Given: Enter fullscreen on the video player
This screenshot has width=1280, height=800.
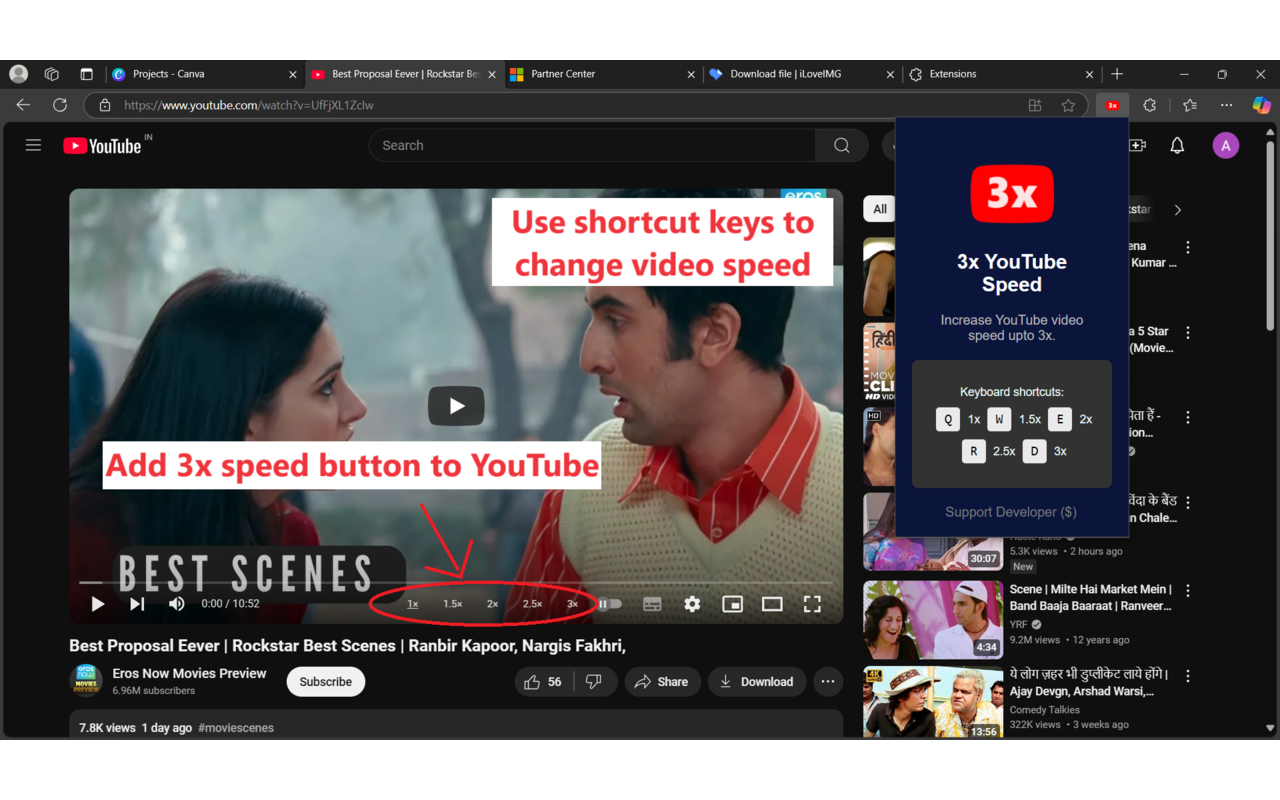Looking at the screenshot, I should [811, 604].
